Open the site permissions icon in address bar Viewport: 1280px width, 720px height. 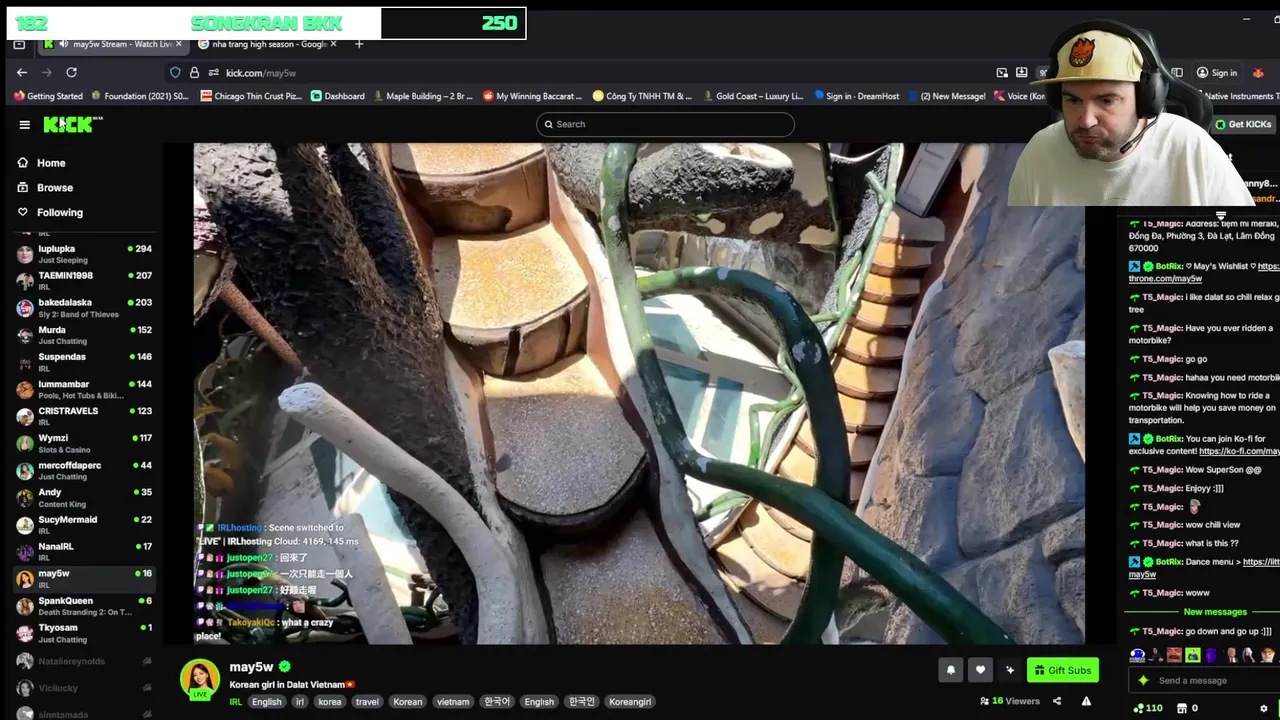(x=213, y=73)
